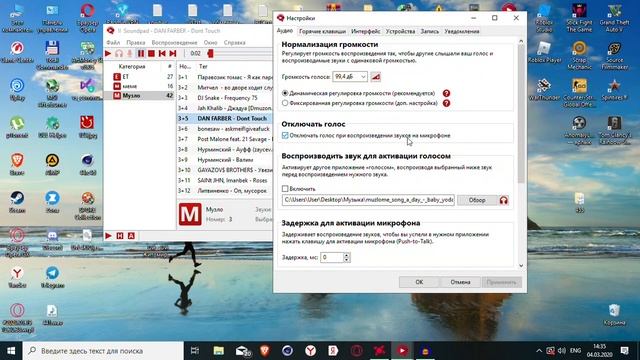This screenshot has height=360, width=640.
Task: Uncheck Отключать голос при воспроизведении звуков
Action: pos(285,136)
